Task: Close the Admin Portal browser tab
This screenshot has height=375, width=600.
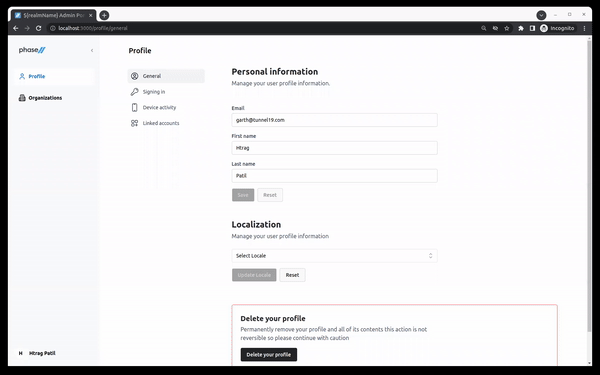Action: click(x=91, y=15)
